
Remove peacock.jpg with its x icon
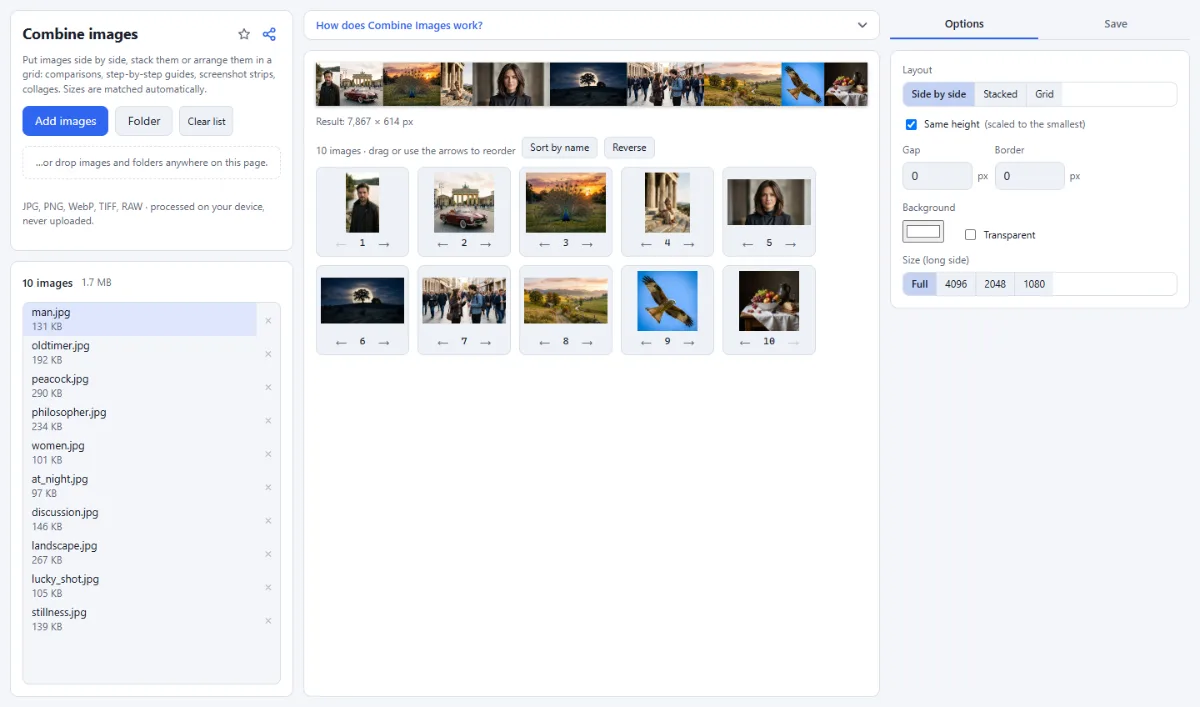pos(268,387)
